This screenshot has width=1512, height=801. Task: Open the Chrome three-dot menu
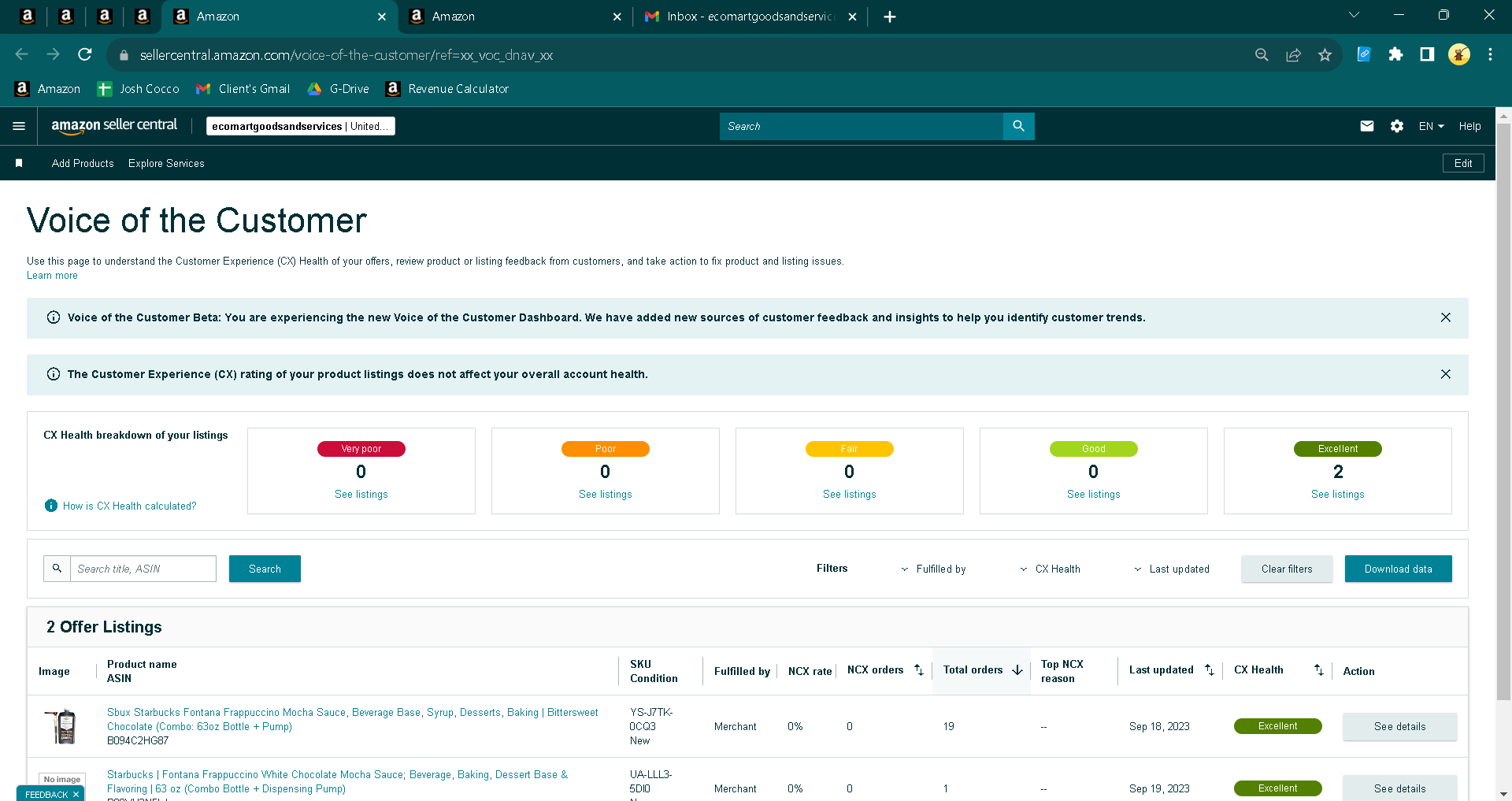[1490, 54]
